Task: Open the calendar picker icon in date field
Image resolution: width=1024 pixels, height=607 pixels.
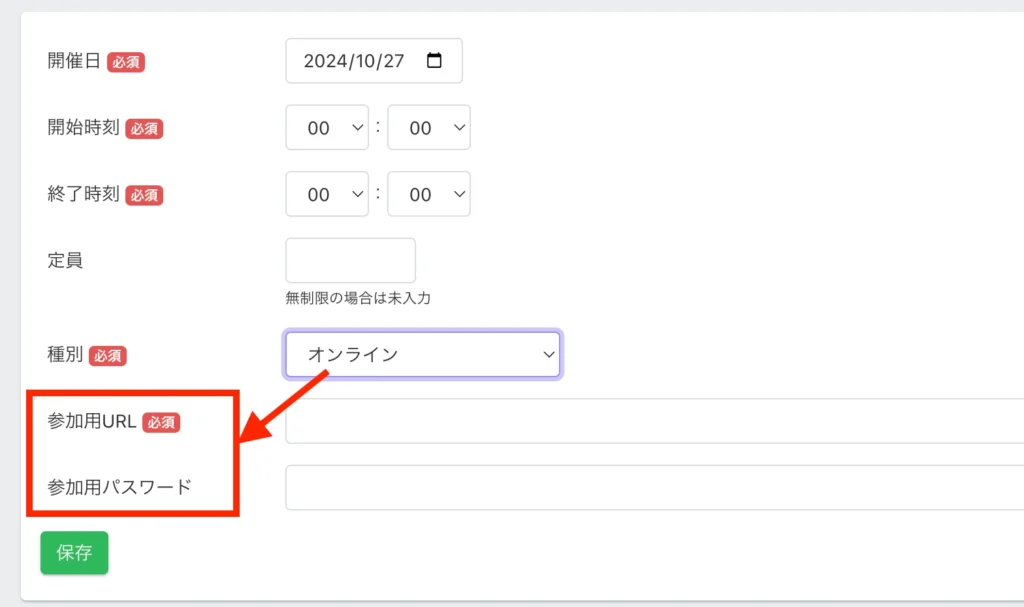Action: (434, 60)
